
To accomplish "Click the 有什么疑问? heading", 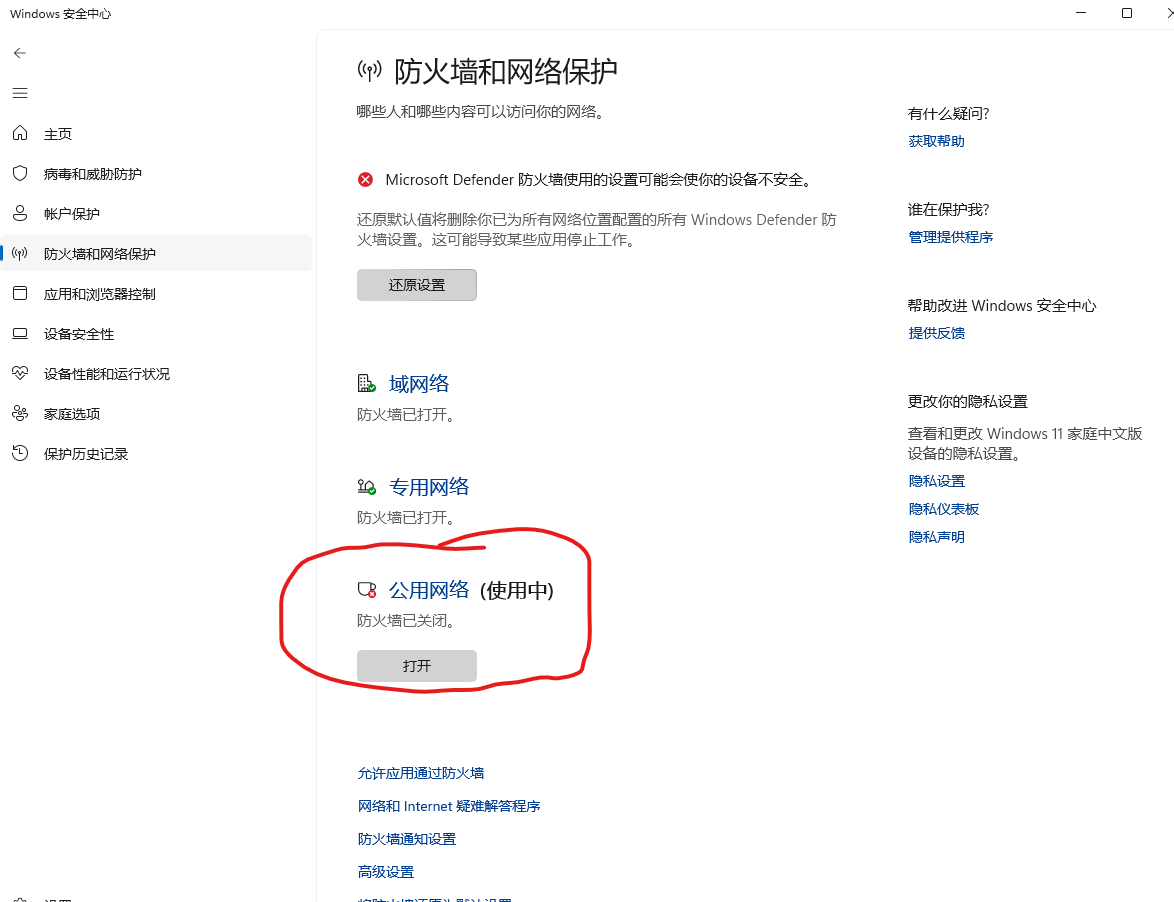I will pyautogui.click(x=948, y=114).
